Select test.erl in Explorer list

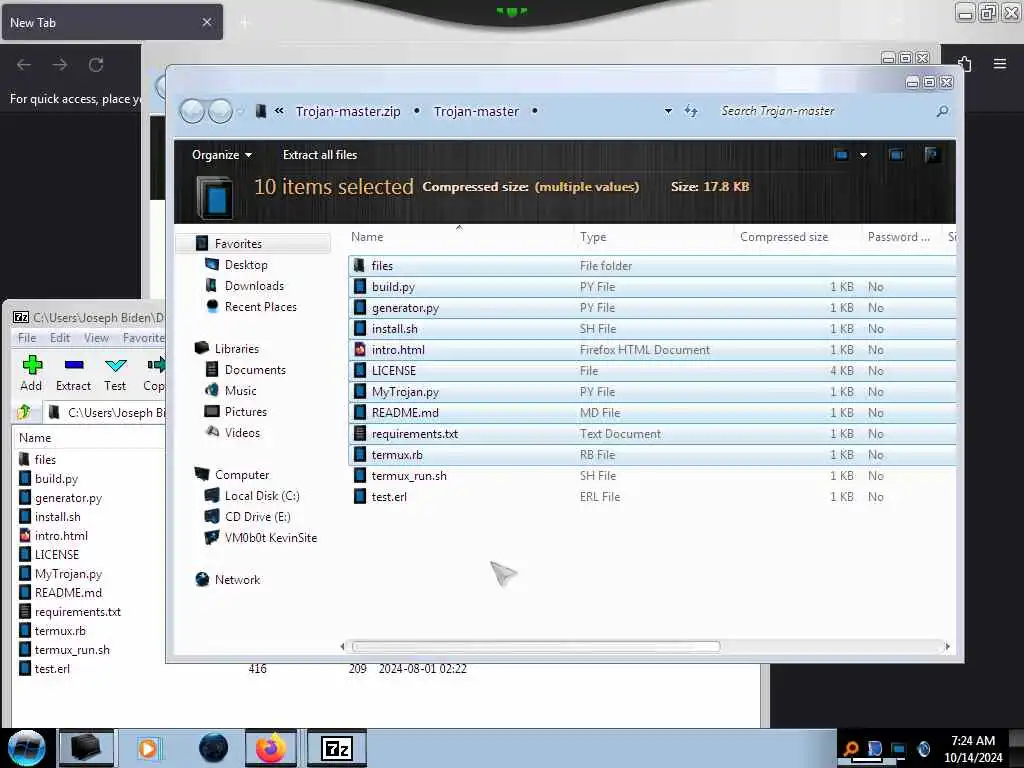651,496
